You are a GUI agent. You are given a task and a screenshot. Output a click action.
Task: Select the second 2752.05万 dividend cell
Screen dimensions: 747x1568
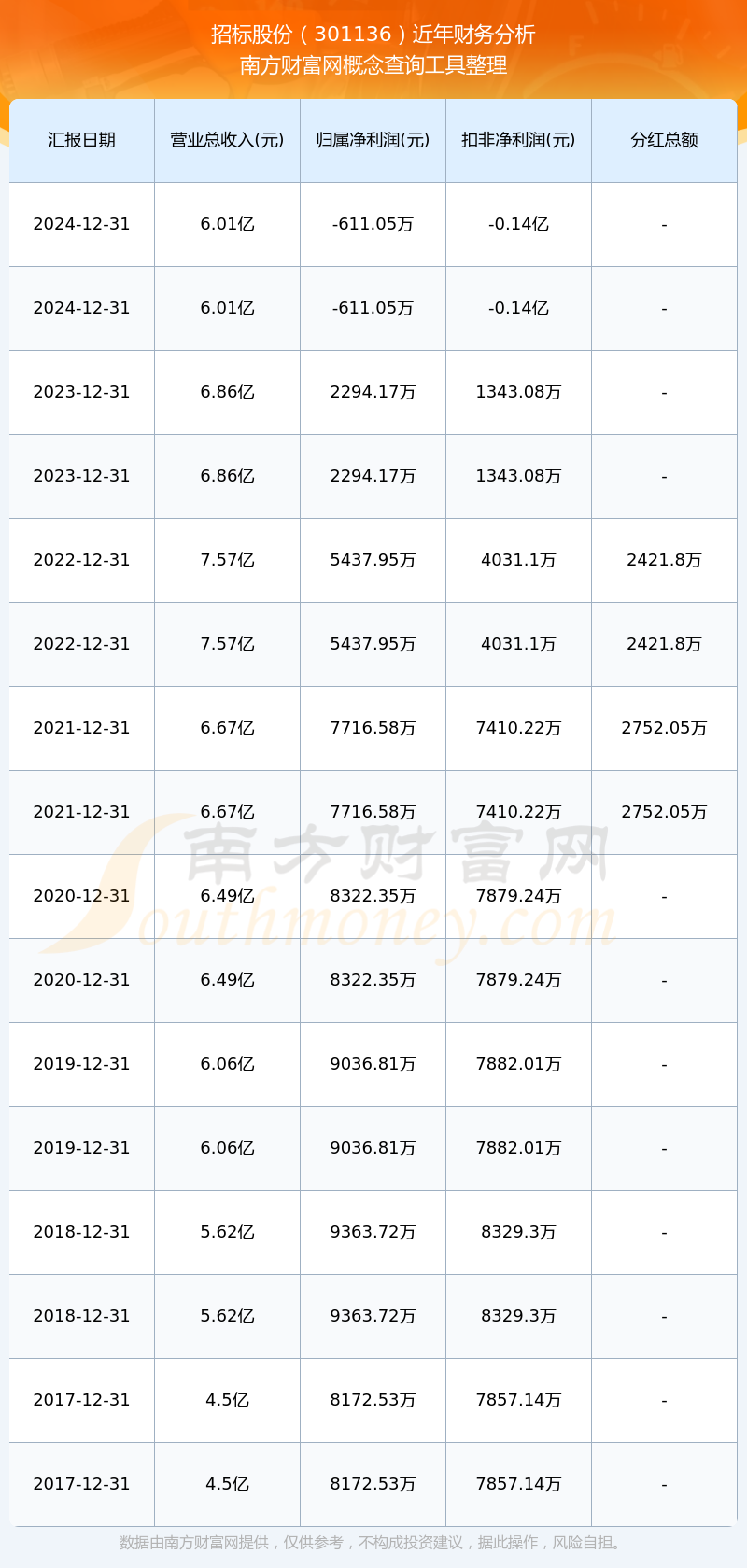point(664,812)
